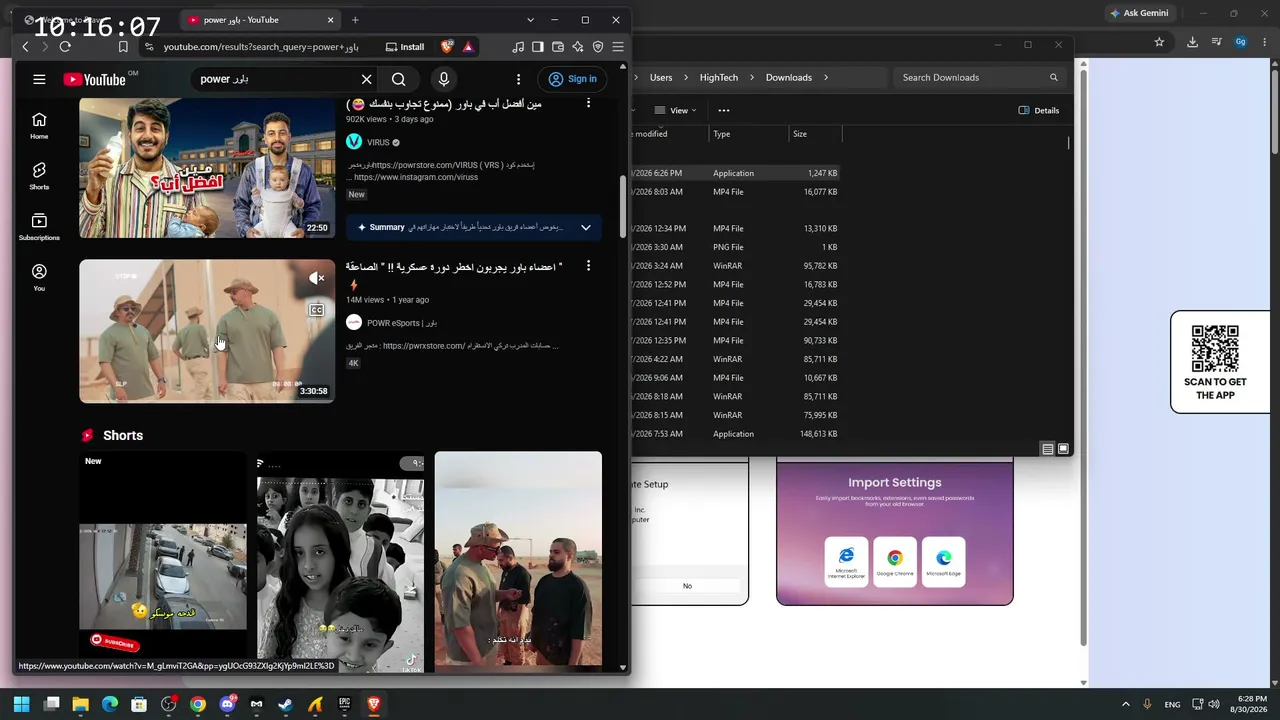Open the Windows Start menu

click(21, 704)
